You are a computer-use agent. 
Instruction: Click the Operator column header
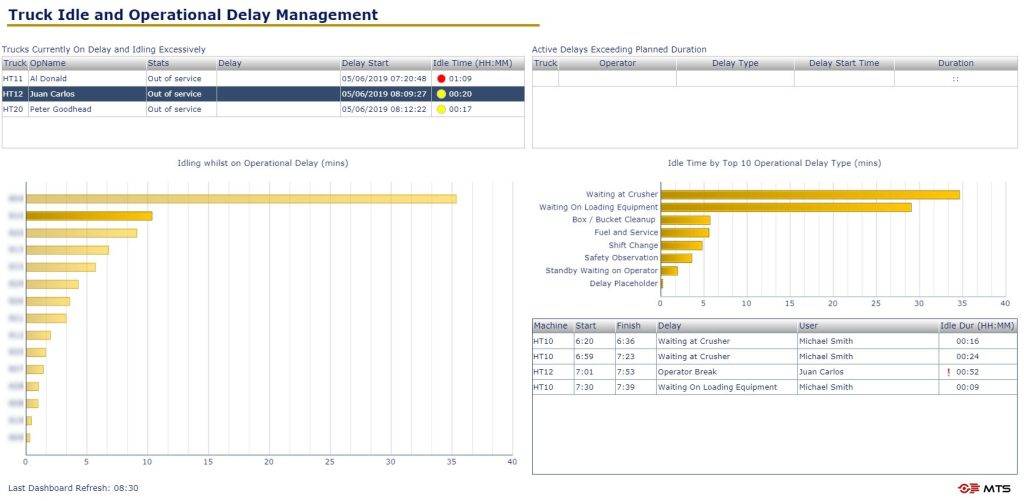(x=617, y=63)
